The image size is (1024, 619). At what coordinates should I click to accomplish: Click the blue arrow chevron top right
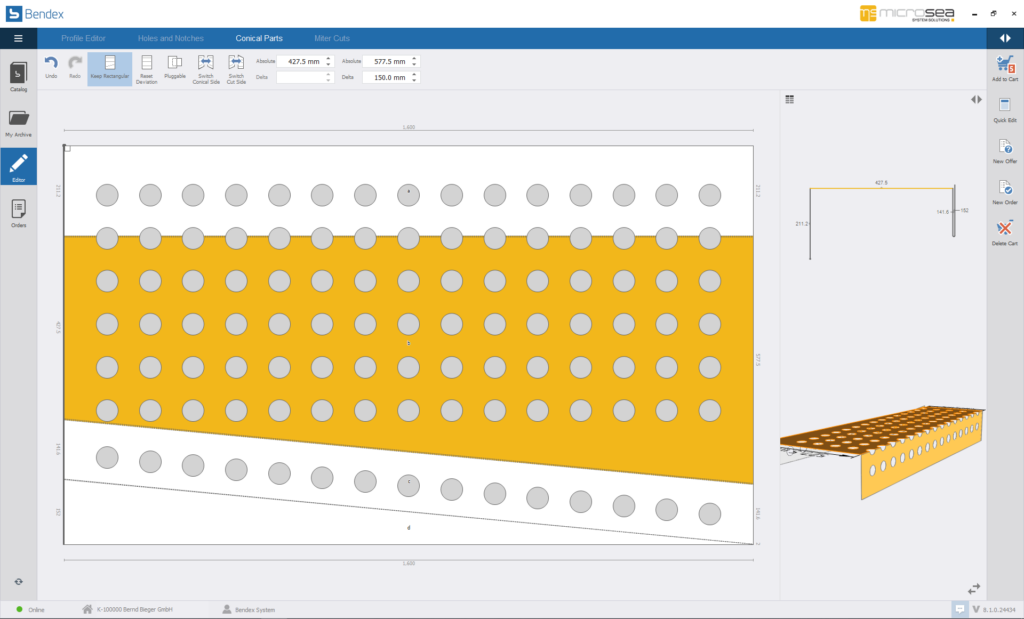pyautogui.click(x=1006, y=37)
